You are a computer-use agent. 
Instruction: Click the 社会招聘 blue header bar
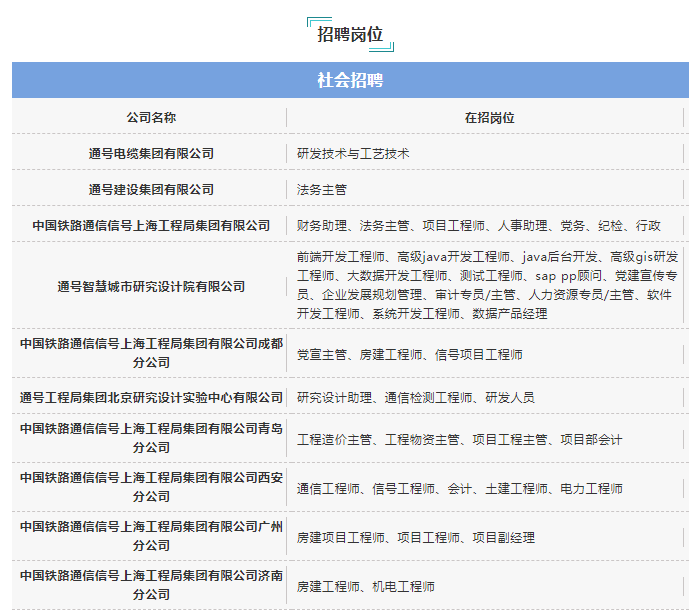pyautogui.click(x=350, y=80)
